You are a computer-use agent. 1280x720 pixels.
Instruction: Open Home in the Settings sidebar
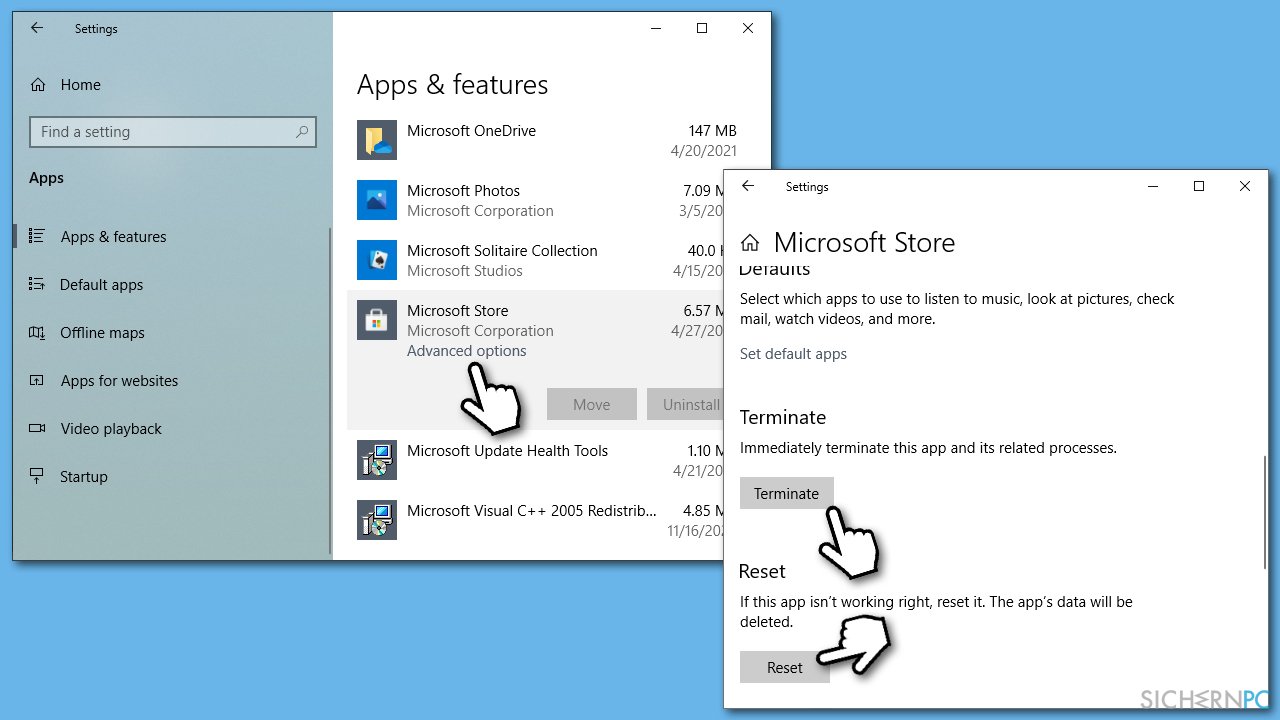(x=80, y=85)
